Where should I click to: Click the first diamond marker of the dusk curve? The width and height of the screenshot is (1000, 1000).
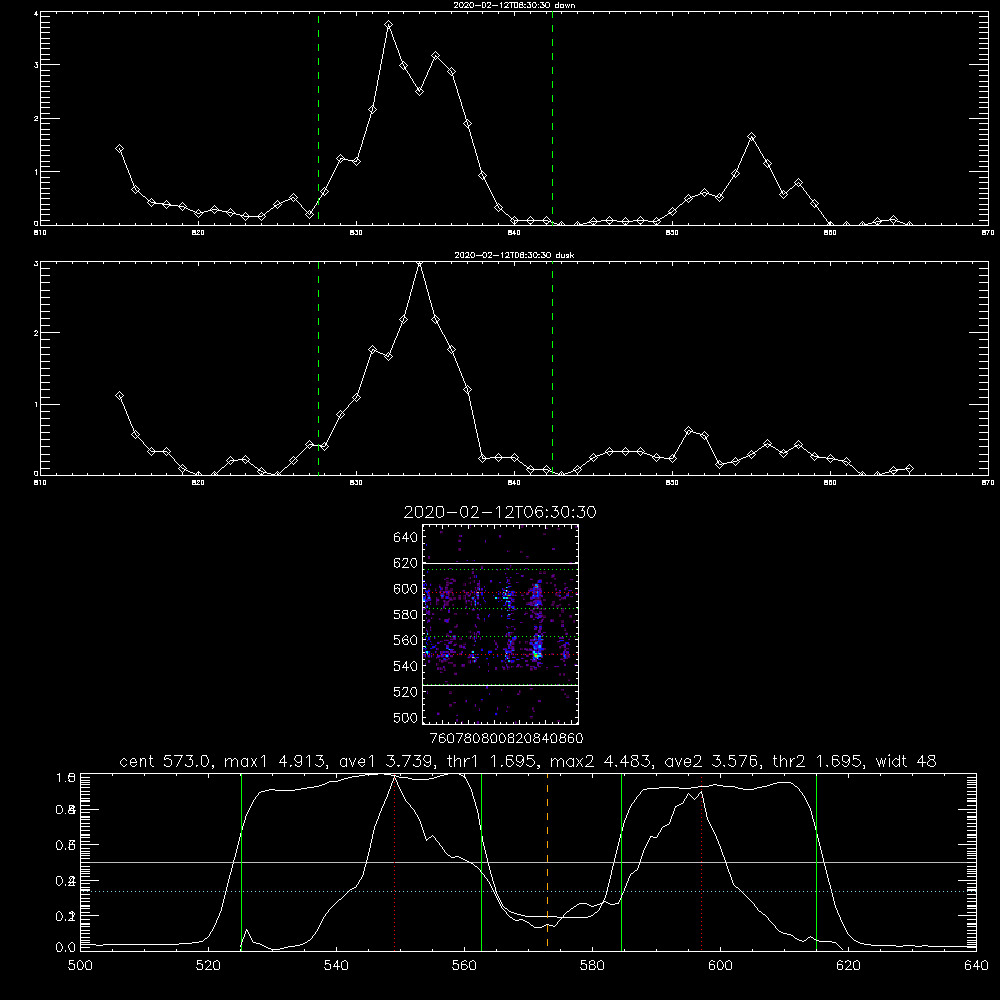tap(119, 396)
